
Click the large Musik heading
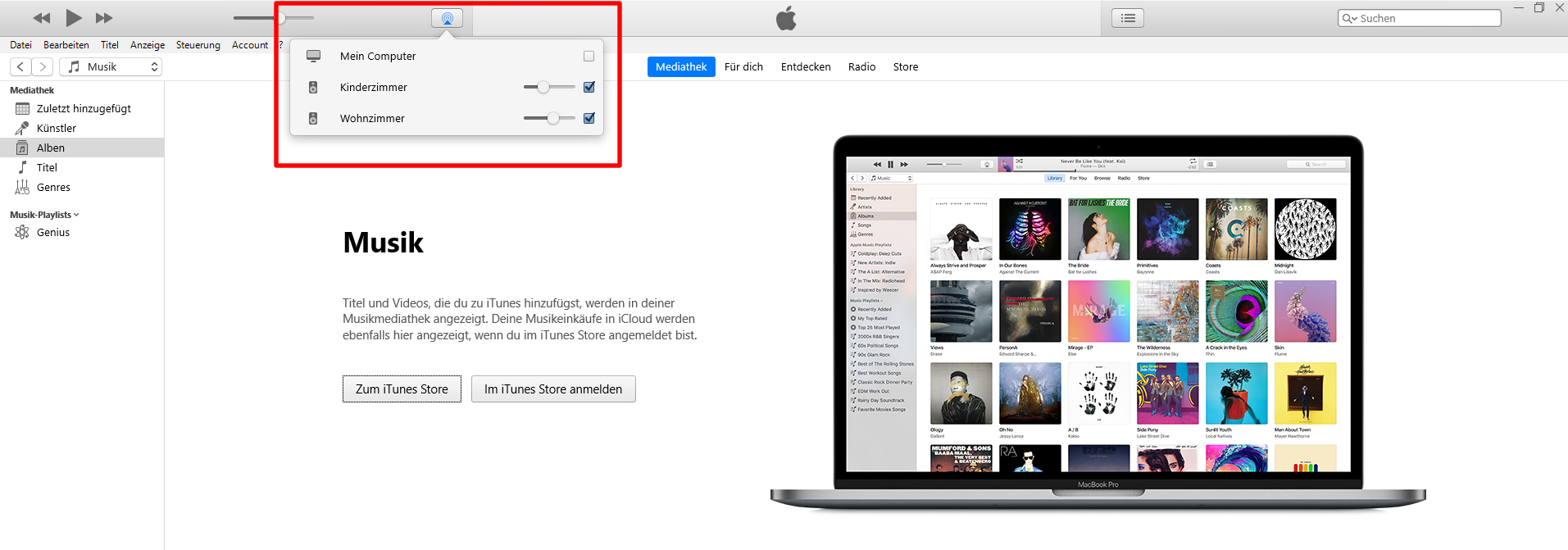point(384,243)
